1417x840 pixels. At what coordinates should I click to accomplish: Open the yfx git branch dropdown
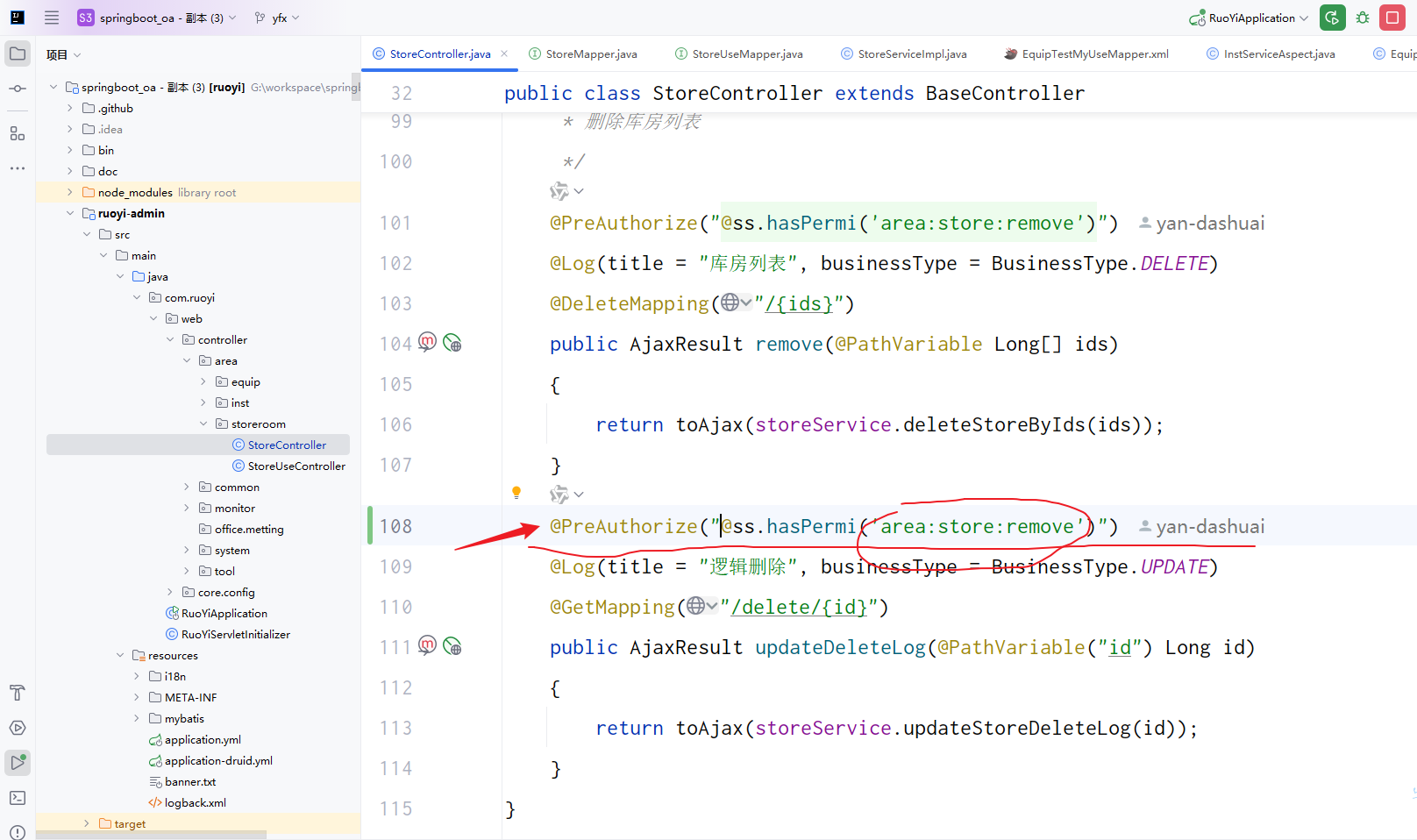point(277,18)
